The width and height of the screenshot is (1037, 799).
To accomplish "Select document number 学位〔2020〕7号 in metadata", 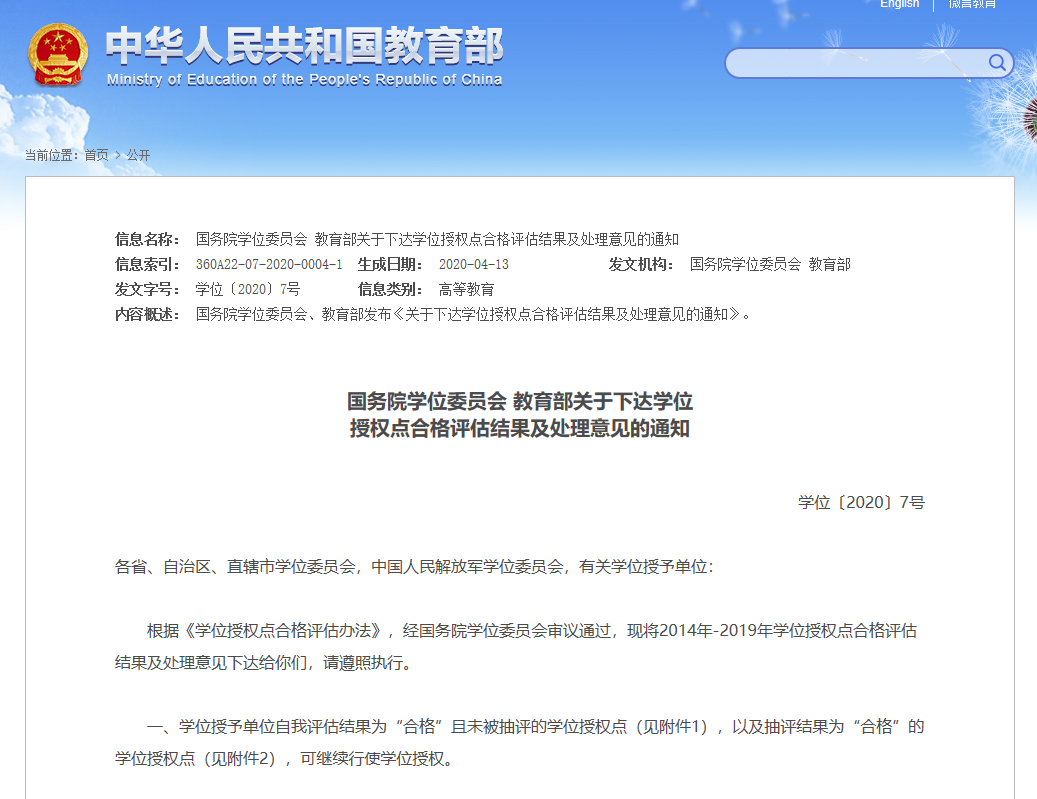I will point(247,290).
